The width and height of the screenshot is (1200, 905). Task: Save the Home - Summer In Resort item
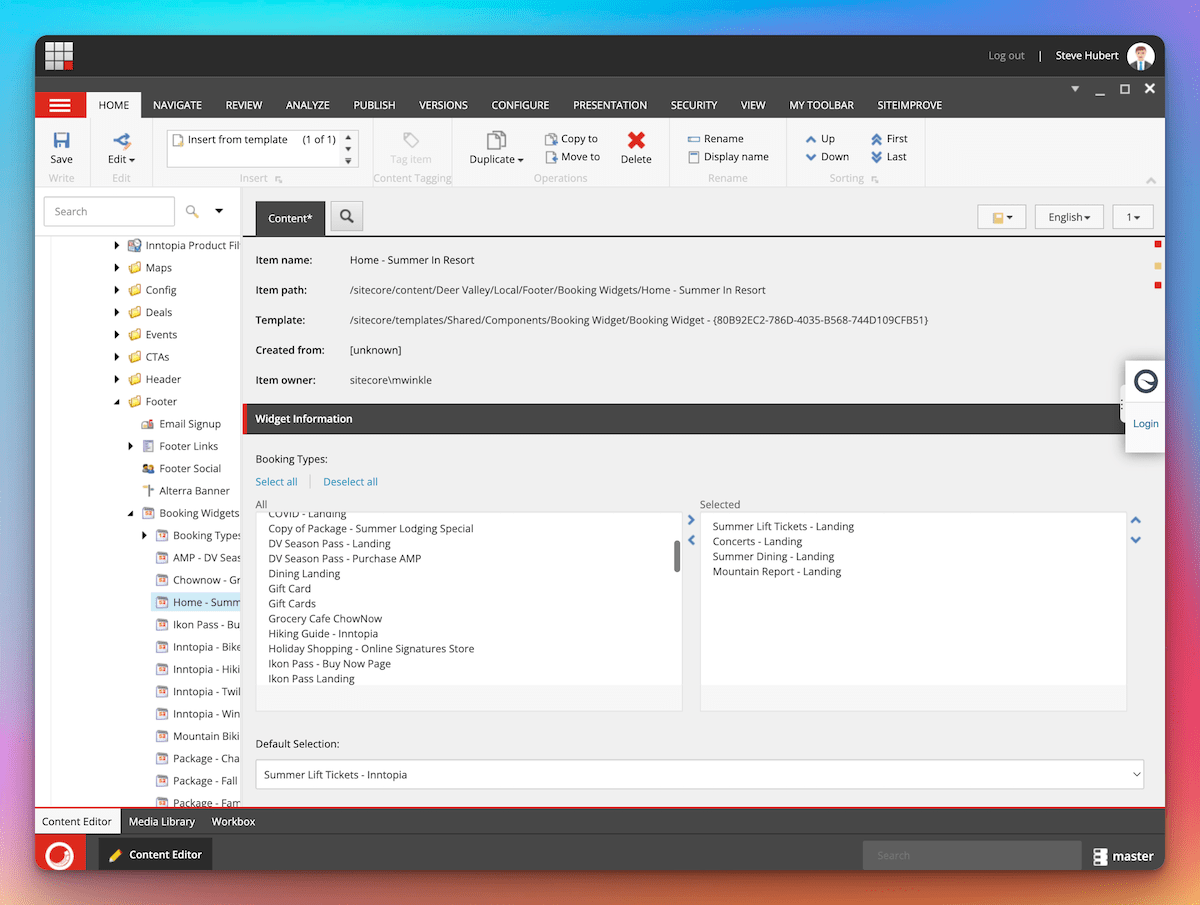pyautogui.click(x=61, y=147)
